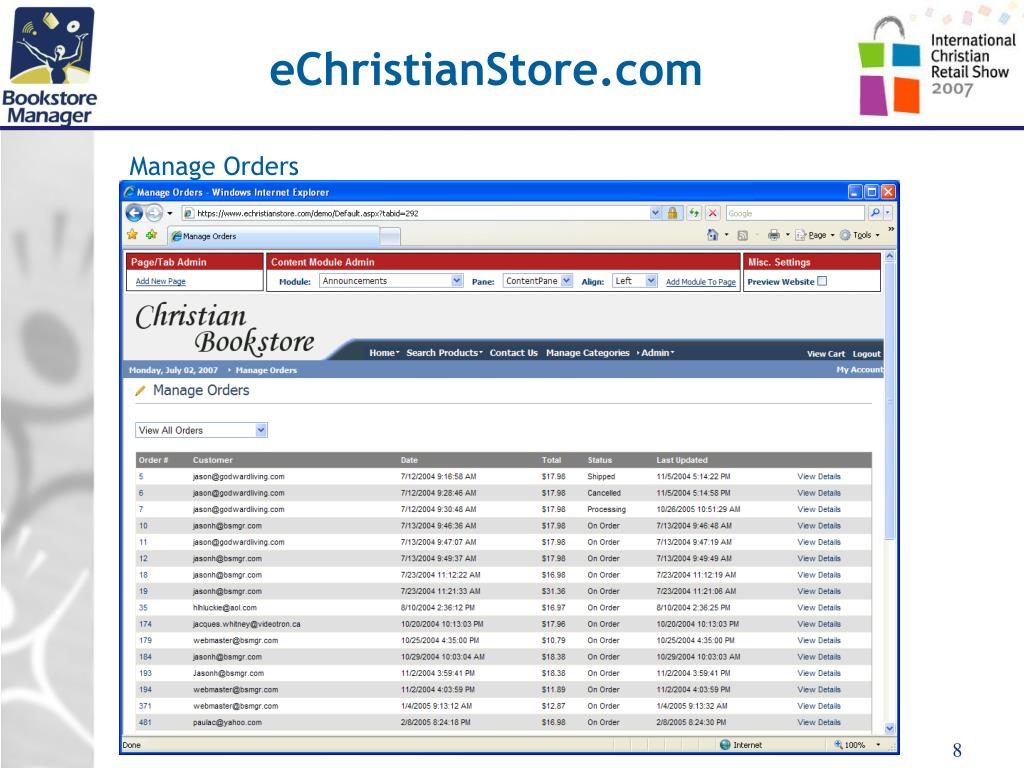Click View Details for order 481
The height and width of the screenshot is (768, 1024).
tap(819, 722)
